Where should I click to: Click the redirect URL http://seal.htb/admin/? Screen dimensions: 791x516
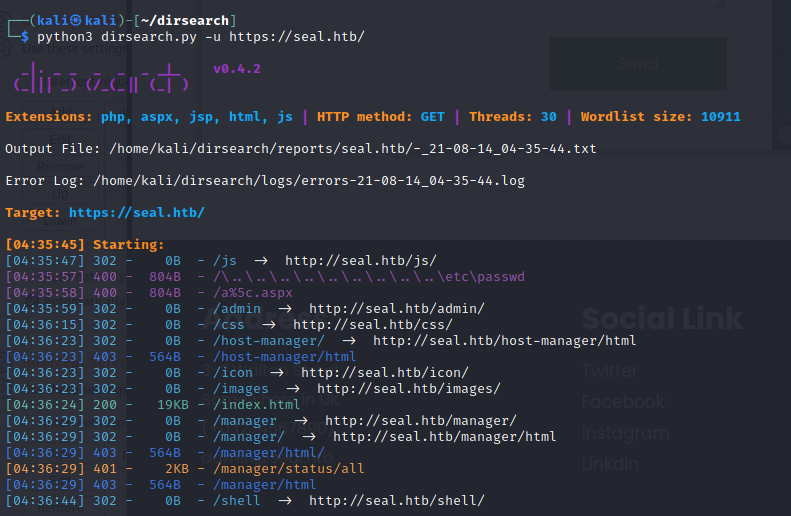coord(396,309)
